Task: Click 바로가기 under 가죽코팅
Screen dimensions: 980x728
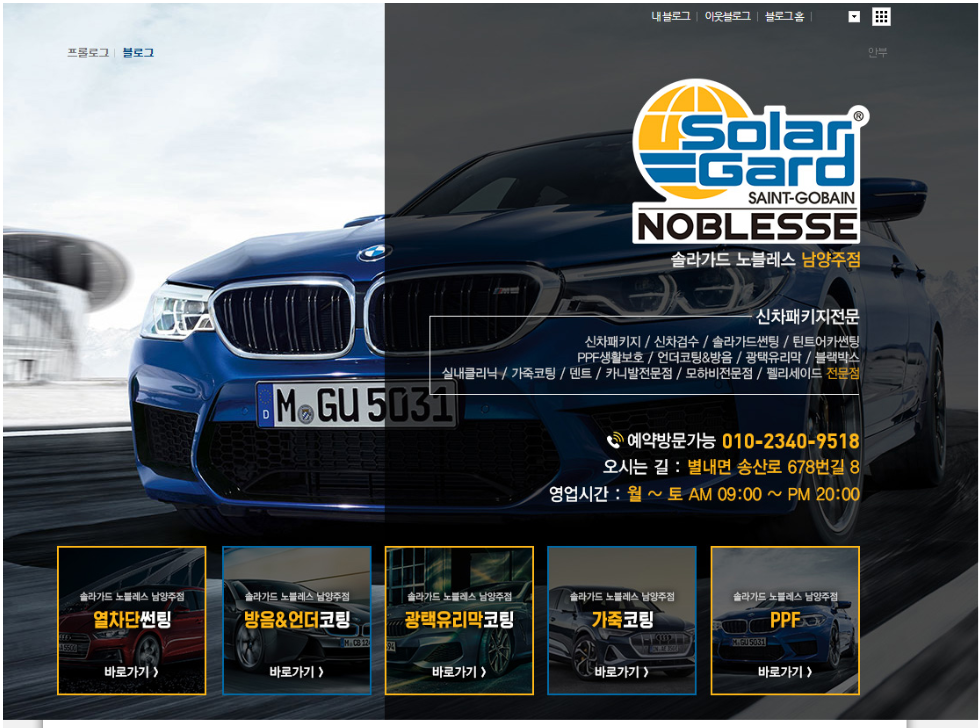Action: (x=621, y=672)
